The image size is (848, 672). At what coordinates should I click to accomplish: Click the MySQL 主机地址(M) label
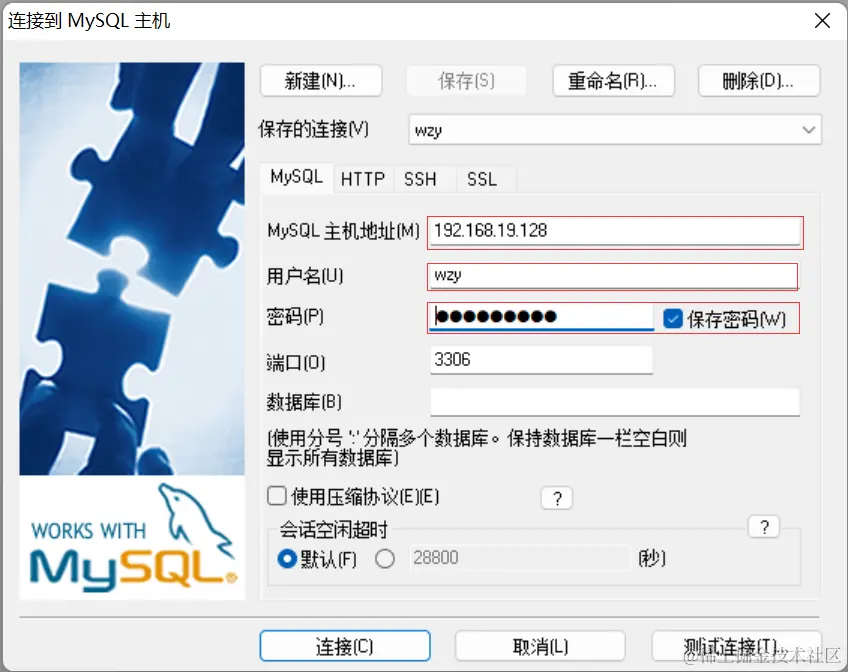[343, 231]
